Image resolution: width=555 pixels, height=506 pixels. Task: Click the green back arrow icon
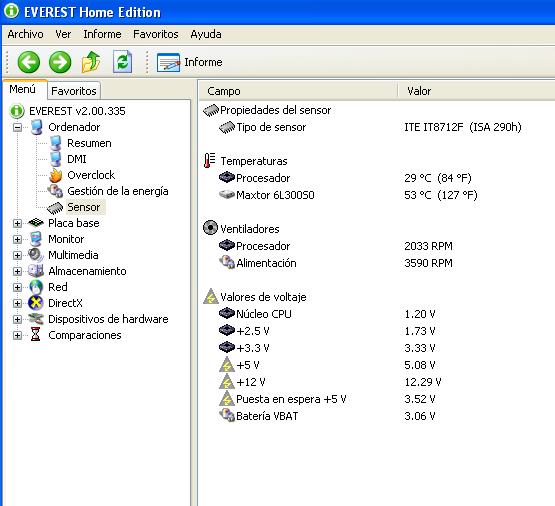[x=29, y=62]
